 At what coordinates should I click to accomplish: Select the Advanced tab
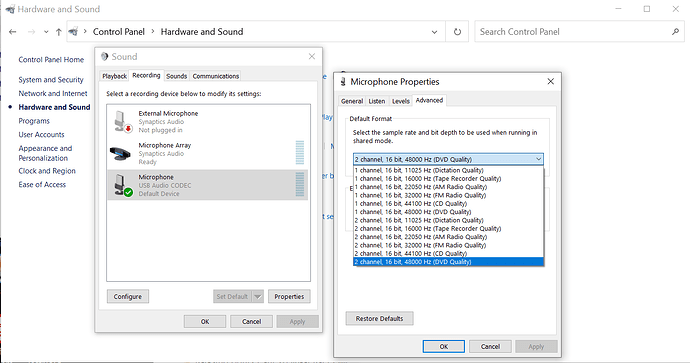tap(429, 100)
